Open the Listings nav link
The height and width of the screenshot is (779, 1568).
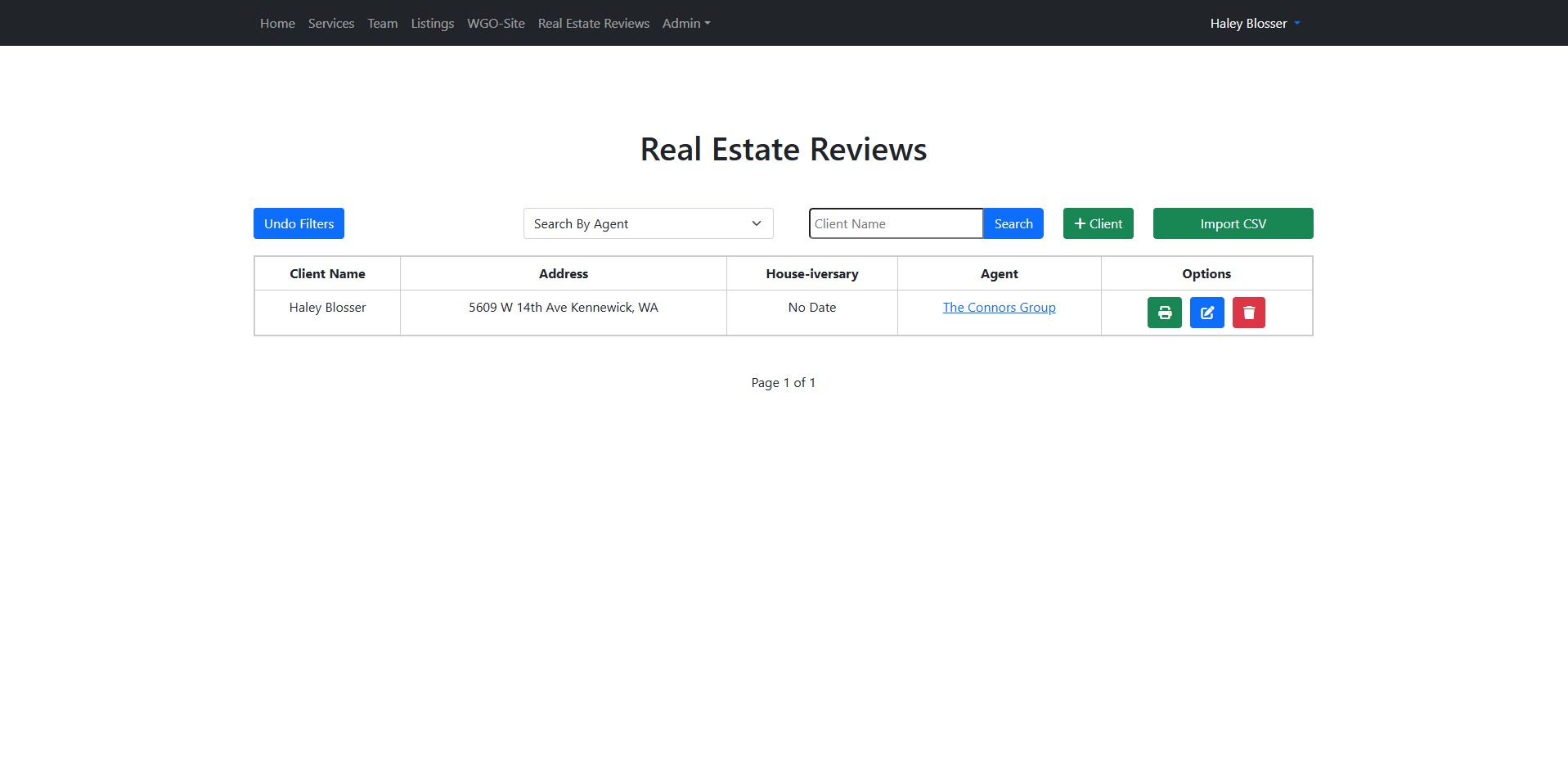[432, 23]
